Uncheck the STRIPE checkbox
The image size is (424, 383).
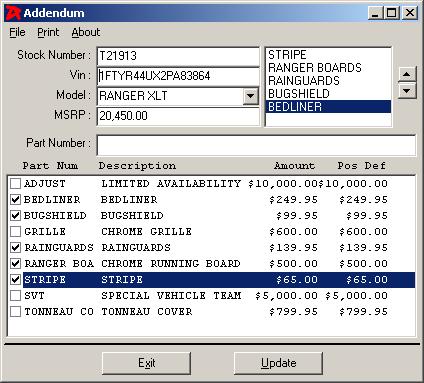[15, 279]
